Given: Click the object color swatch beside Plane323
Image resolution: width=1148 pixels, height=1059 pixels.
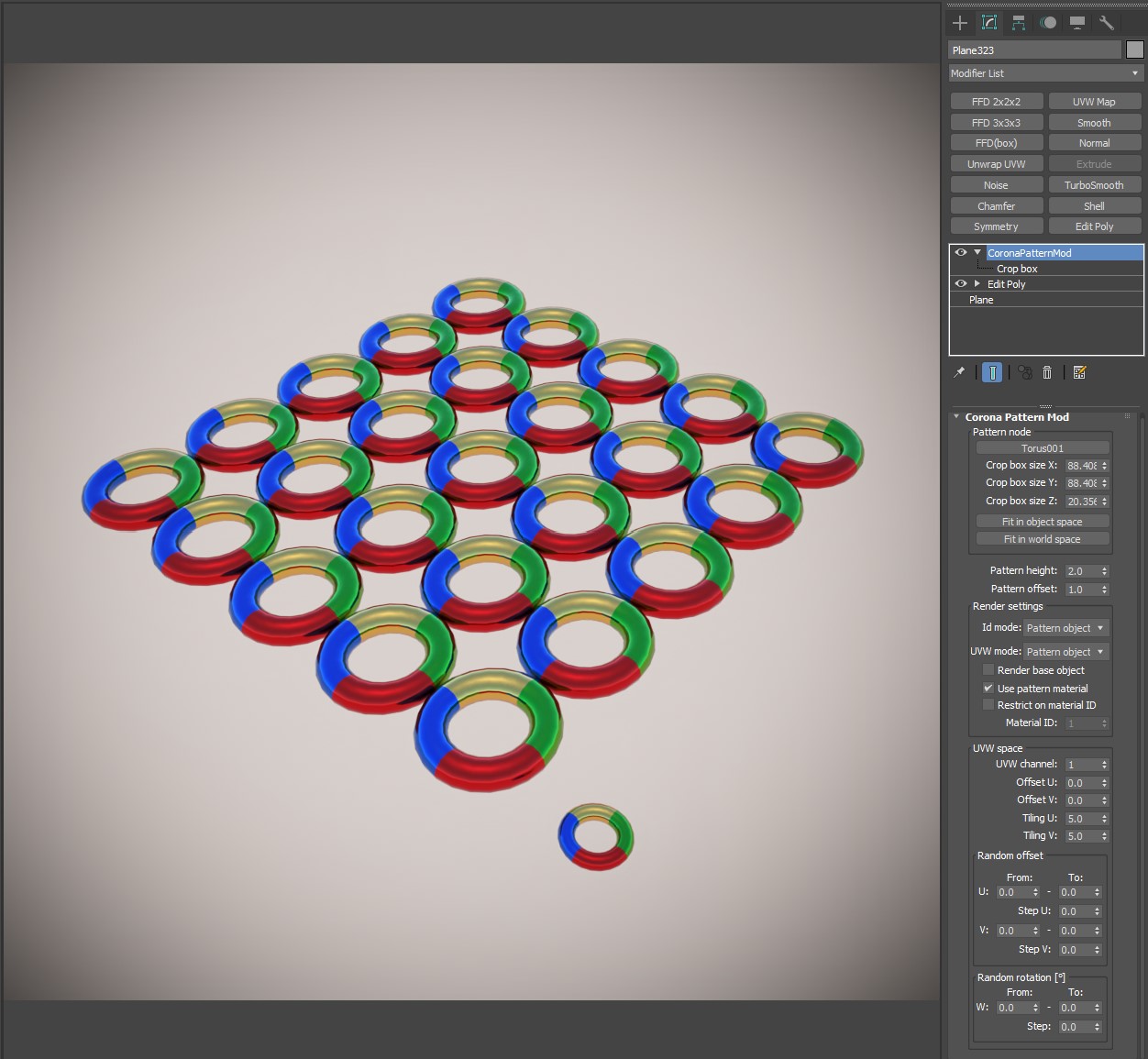Looking at the screenshot, I should point(1135,50).
